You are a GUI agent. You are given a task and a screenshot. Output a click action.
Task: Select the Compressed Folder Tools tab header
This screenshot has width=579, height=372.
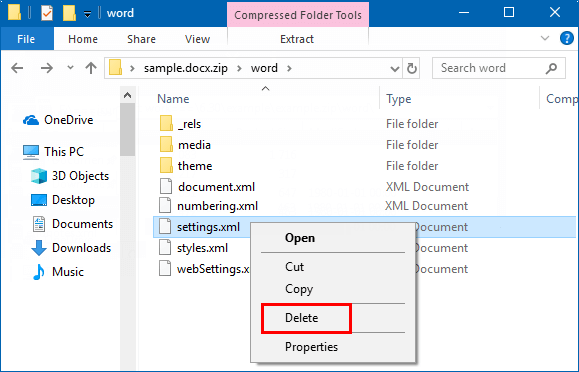point(298,15)
